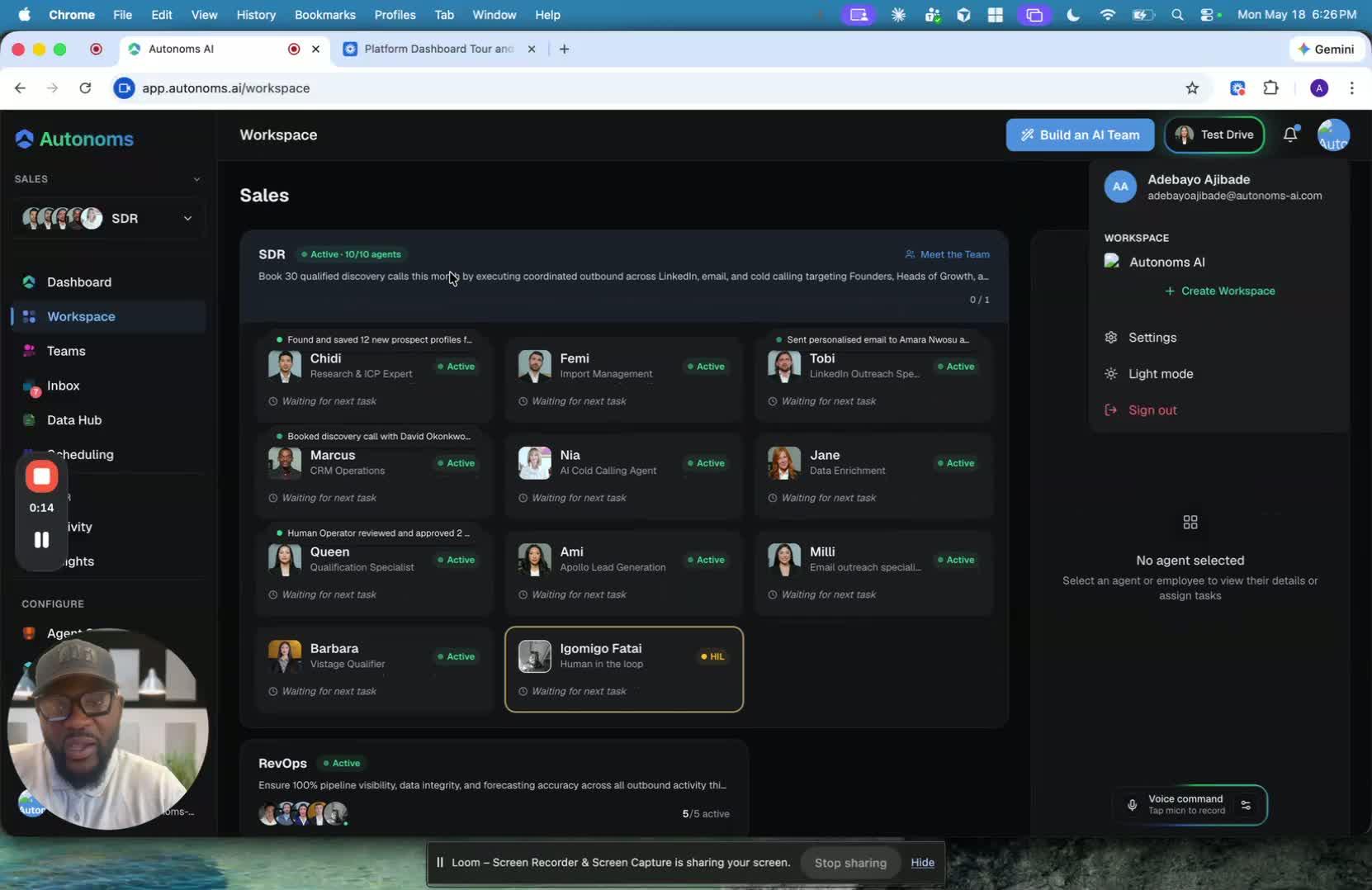This screenshot has height=890, width=1372.
Task: Click the Autonoms logo in sidebar
Action: [x=74, y=139]
